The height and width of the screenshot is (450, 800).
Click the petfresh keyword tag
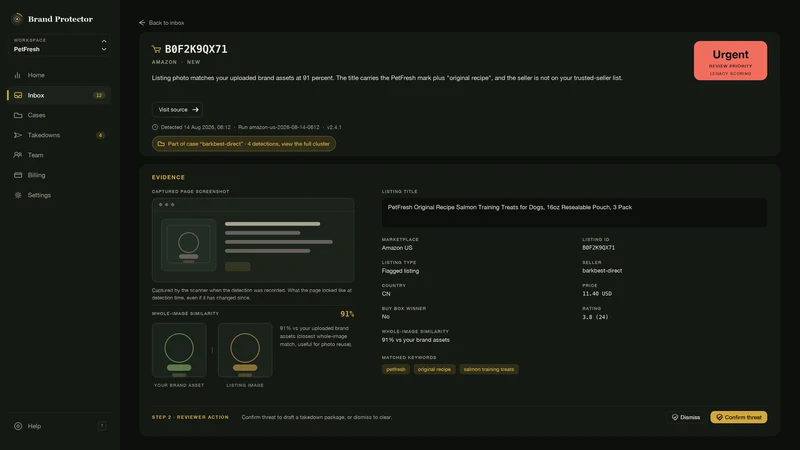pyautogui.click(x=396, y=369)
